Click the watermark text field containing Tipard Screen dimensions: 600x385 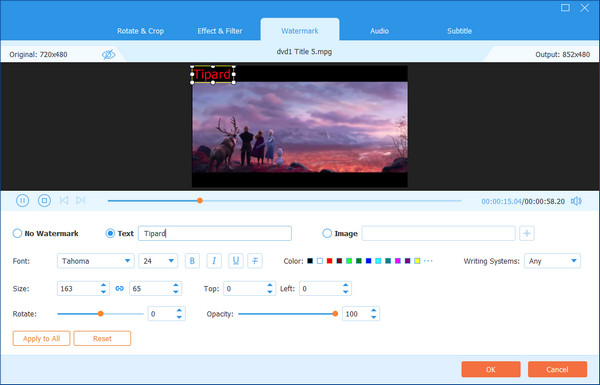(215, 233)
